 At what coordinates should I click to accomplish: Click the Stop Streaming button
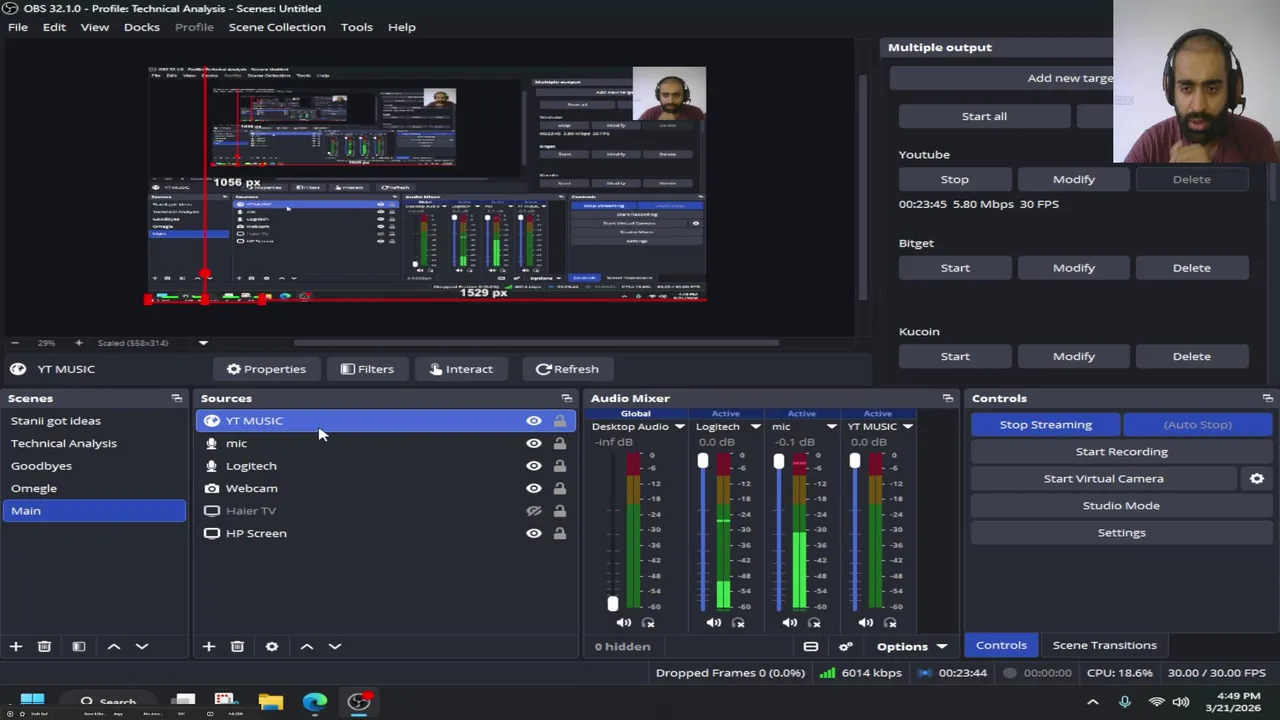click(x=1046, y=425)
